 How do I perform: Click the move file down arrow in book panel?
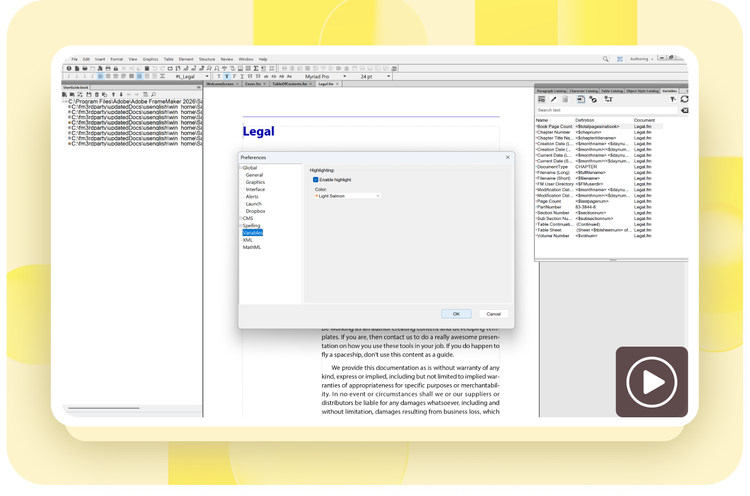pyautogui.click(x=121, y=95)
